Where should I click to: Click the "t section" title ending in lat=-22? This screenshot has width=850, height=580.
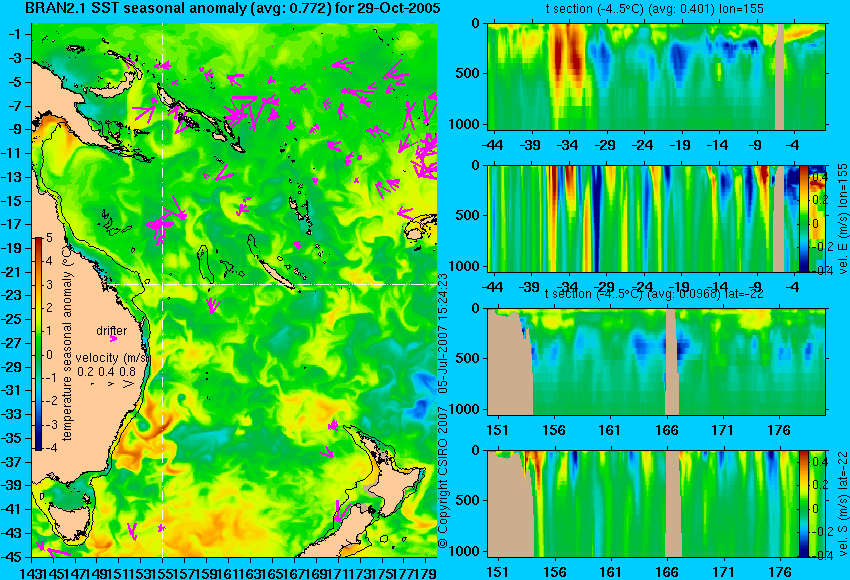coord(654,293)
